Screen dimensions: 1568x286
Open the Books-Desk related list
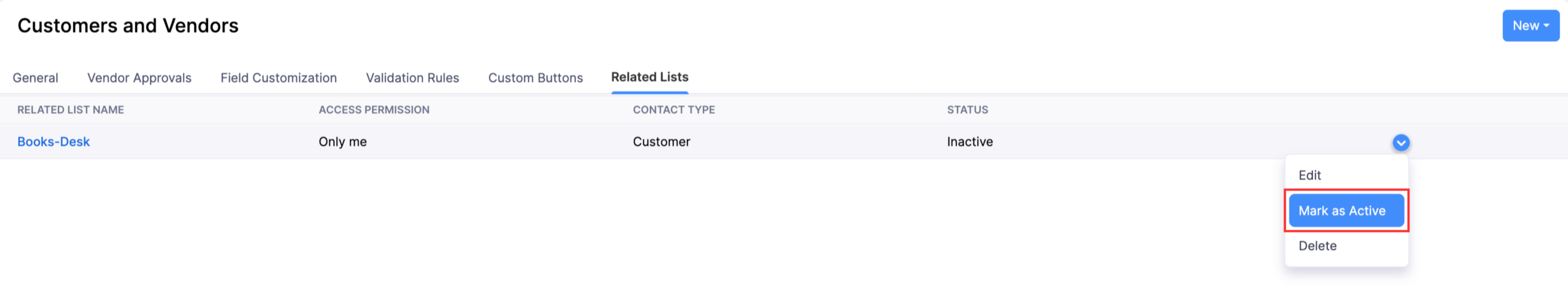[x=53, y=142]
